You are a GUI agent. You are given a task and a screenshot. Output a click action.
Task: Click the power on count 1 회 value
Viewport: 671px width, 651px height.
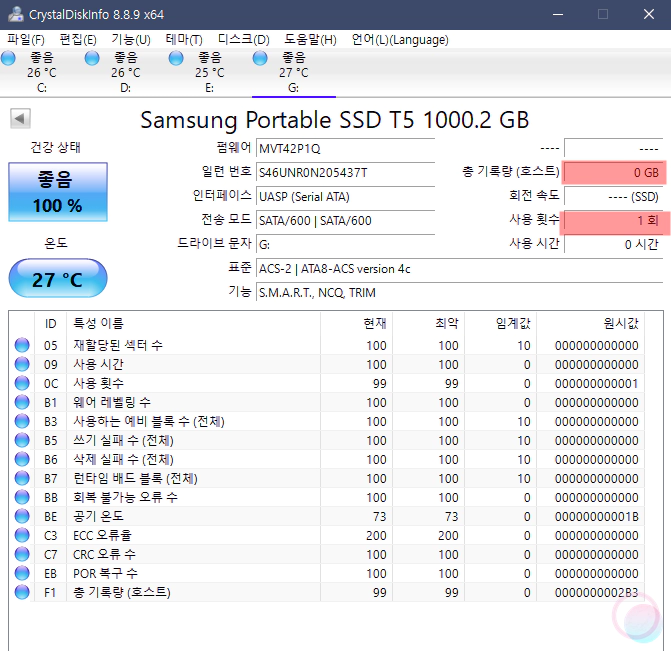(x=614, y=220)
